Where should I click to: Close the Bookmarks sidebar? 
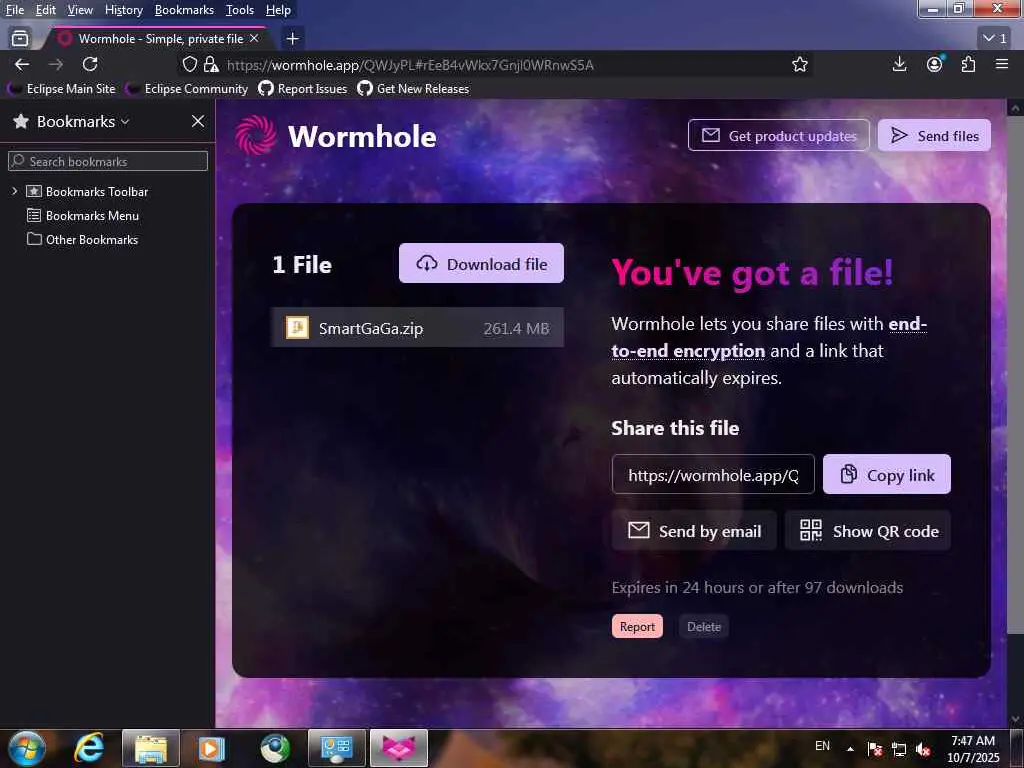198,121
